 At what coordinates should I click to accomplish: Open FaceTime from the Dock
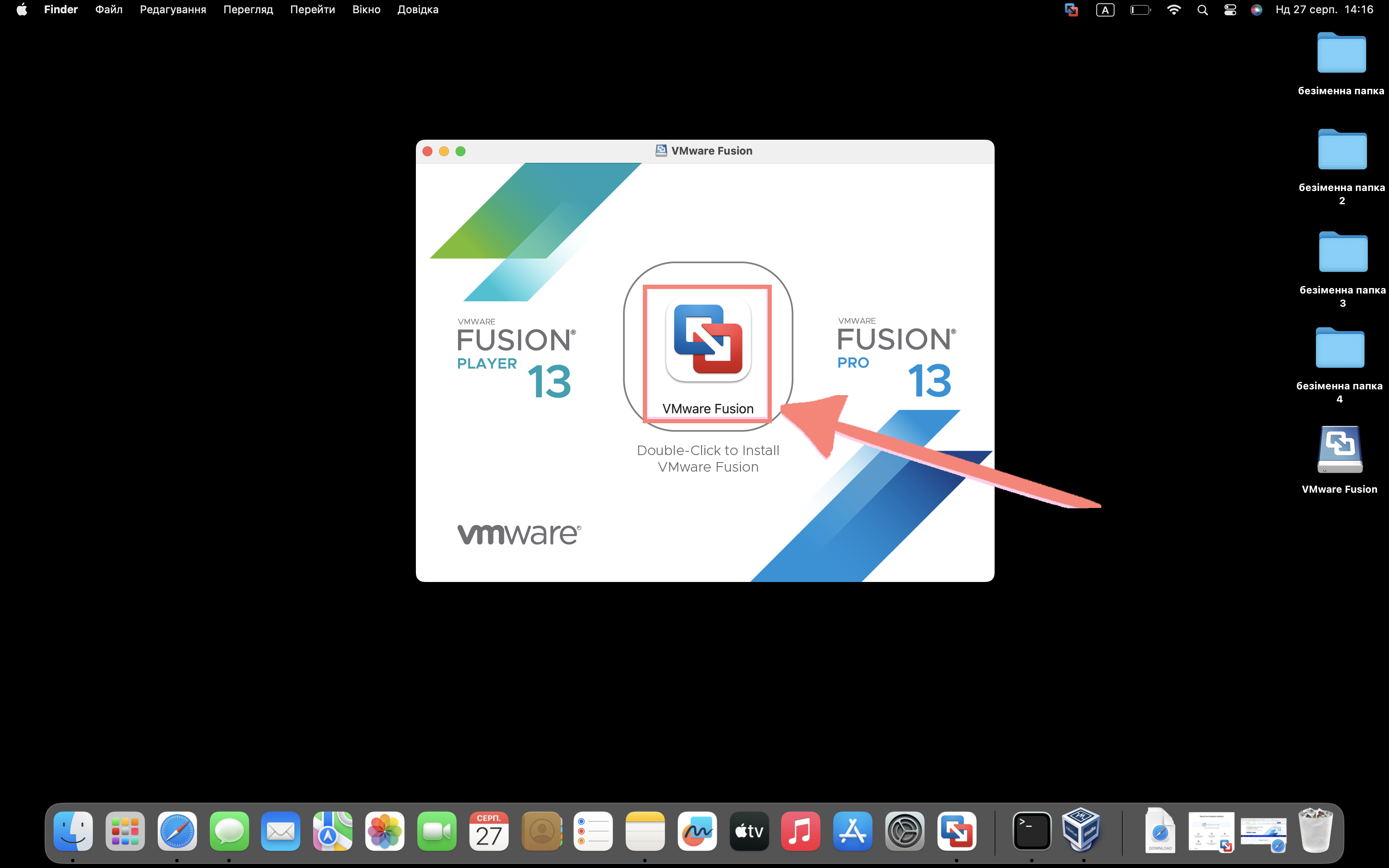(437, 831)
